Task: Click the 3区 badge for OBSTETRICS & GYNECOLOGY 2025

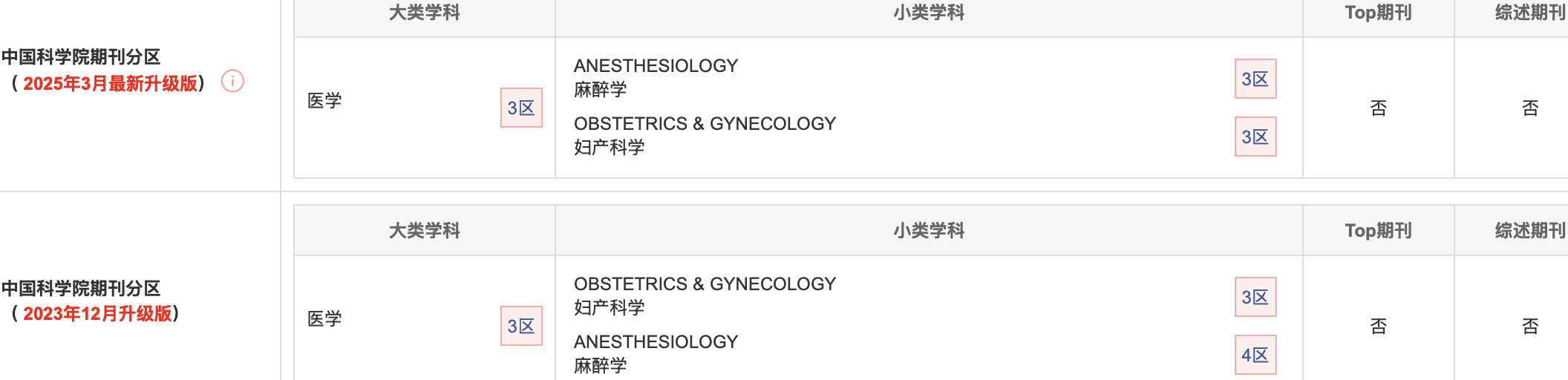Action: (1255, 137)
